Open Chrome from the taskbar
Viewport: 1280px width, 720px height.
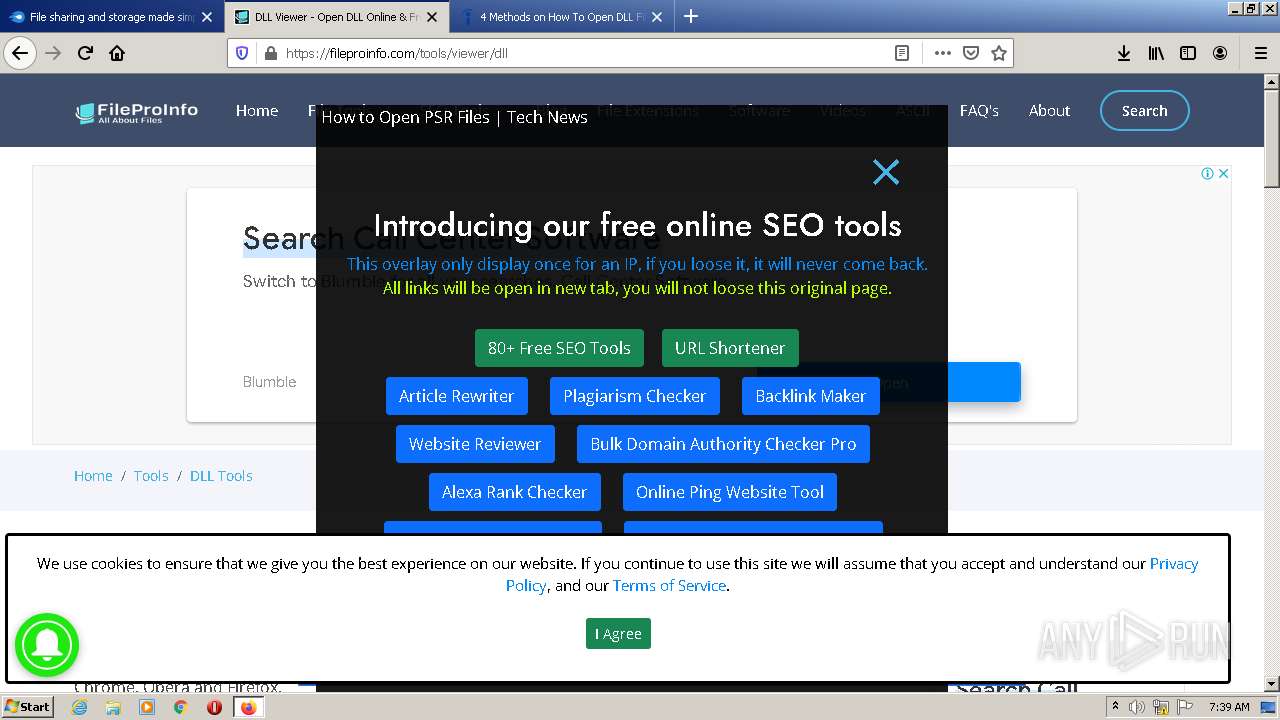coord(180,707)
